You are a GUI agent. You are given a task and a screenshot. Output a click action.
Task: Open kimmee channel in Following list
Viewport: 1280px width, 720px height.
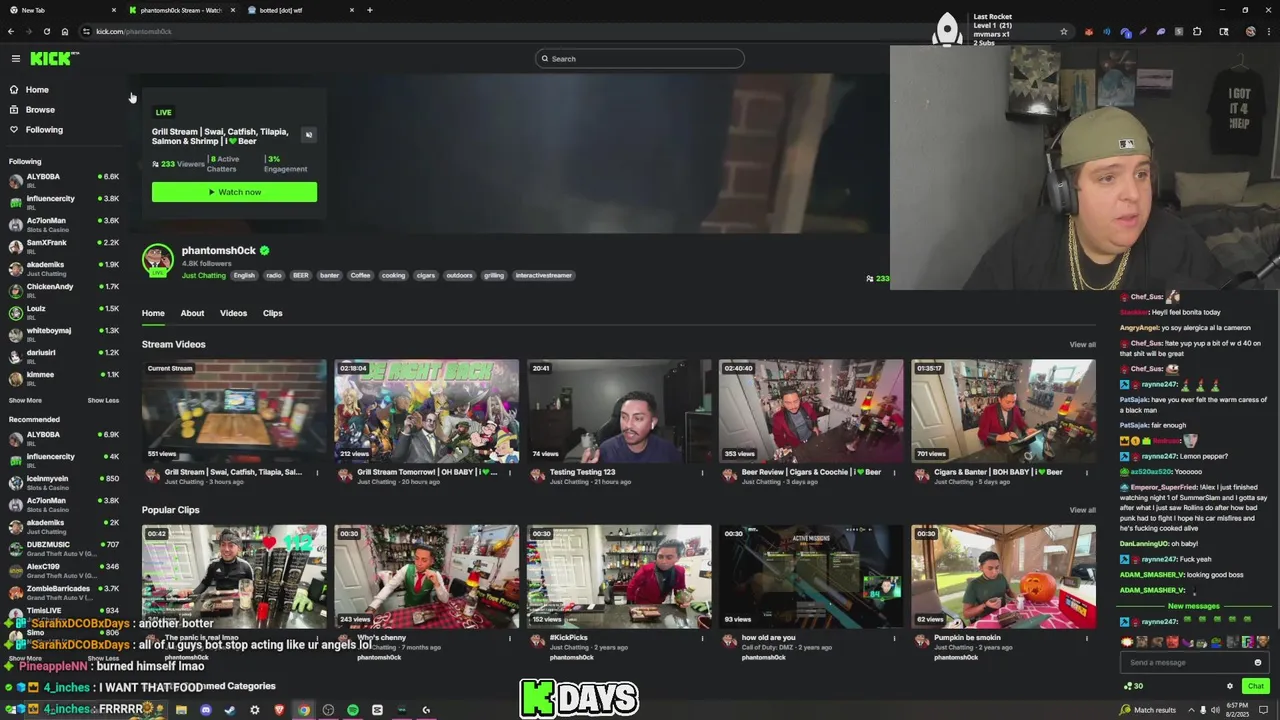(x=64, y=378)
